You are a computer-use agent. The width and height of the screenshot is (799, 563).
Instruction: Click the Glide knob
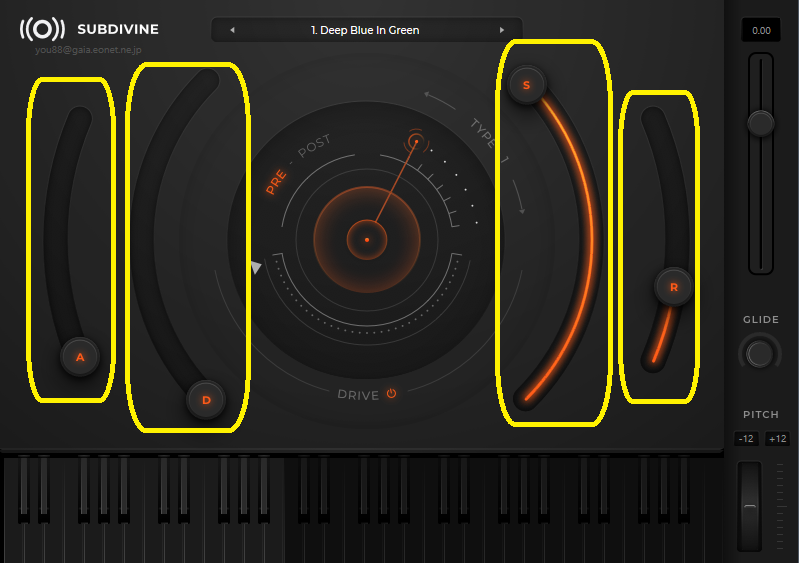[760, 352]
